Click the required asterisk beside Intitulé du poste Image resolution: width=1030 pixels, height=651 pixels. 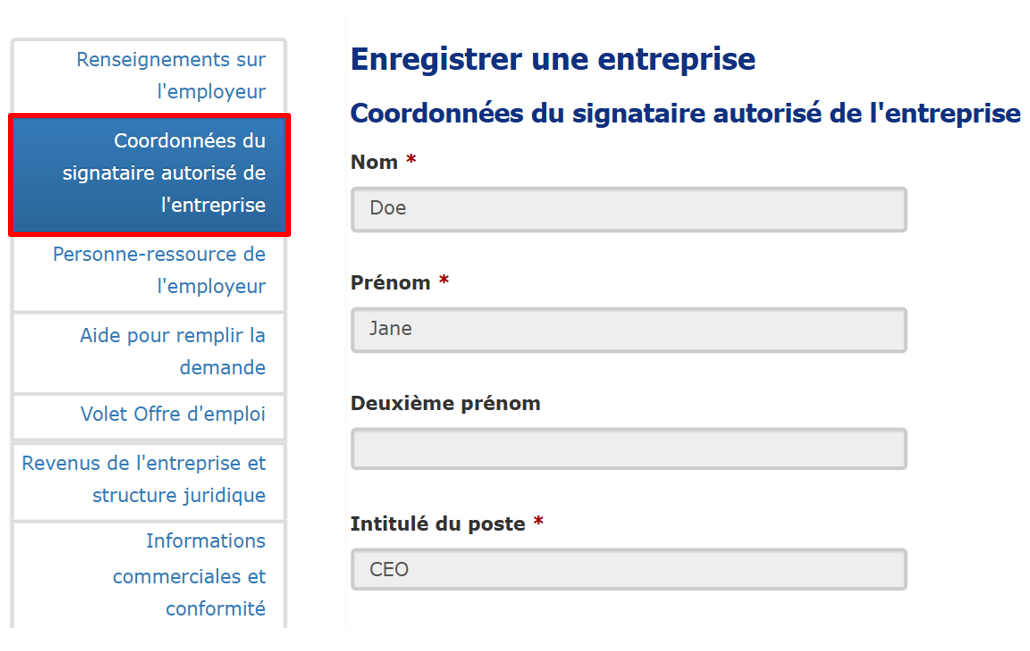pyautogui.click(x=537, y=520)
